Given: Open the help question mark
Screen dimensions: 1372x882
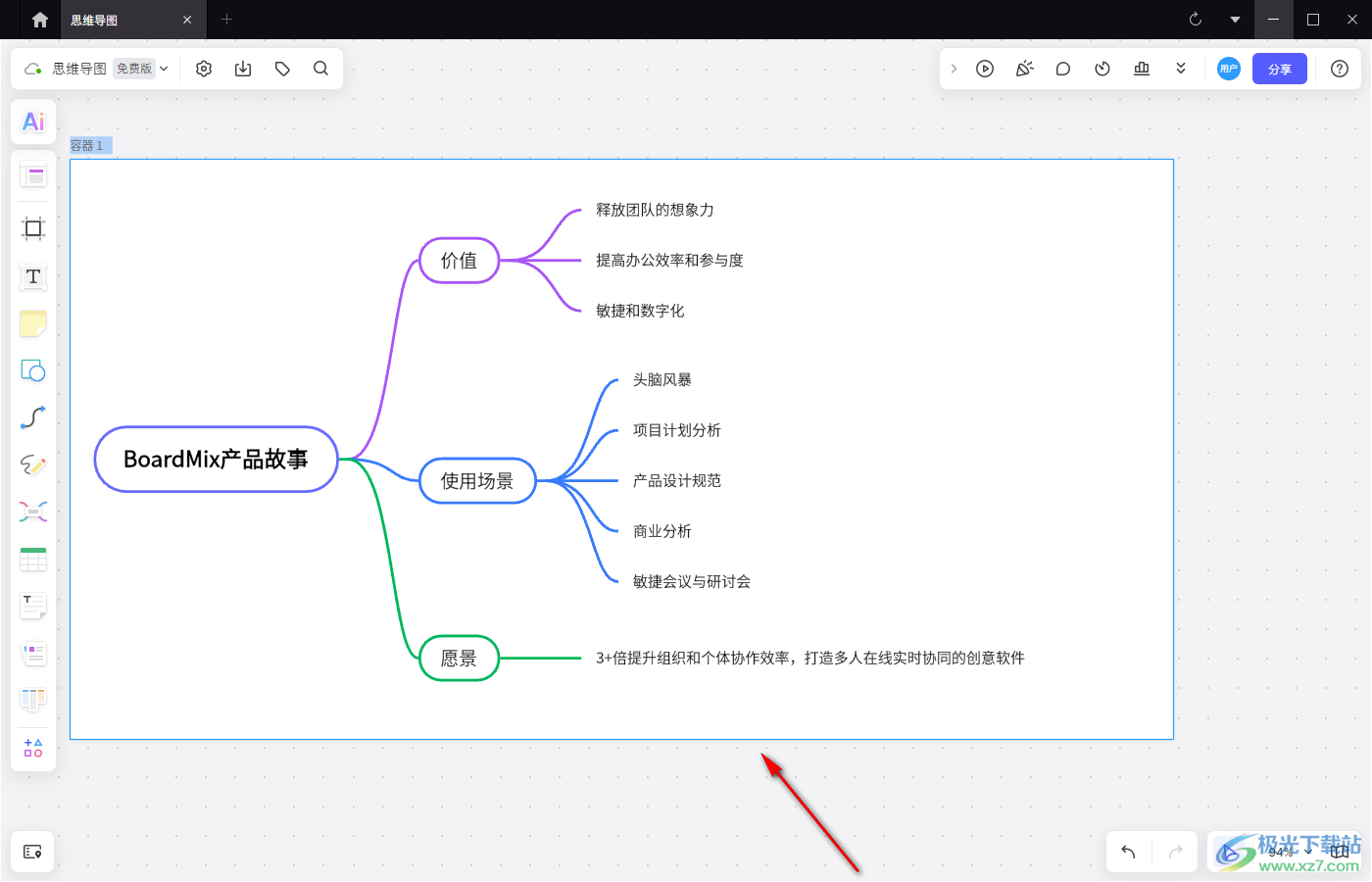Looking at the screenshot, I should tap(1340, 69).
